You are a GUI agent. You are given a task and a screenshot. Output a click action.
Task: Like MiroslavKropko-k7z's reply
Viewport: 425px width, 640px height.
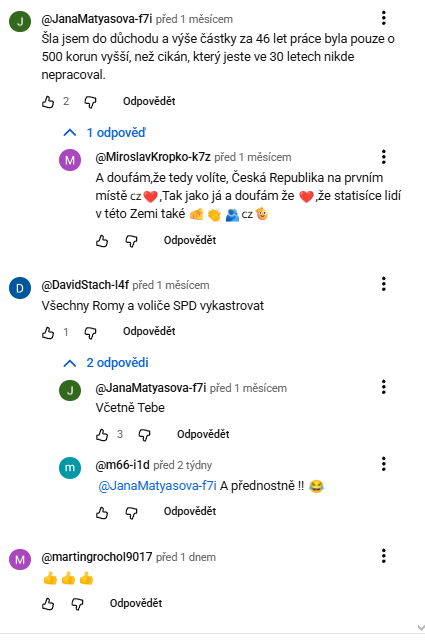point(102,241)
